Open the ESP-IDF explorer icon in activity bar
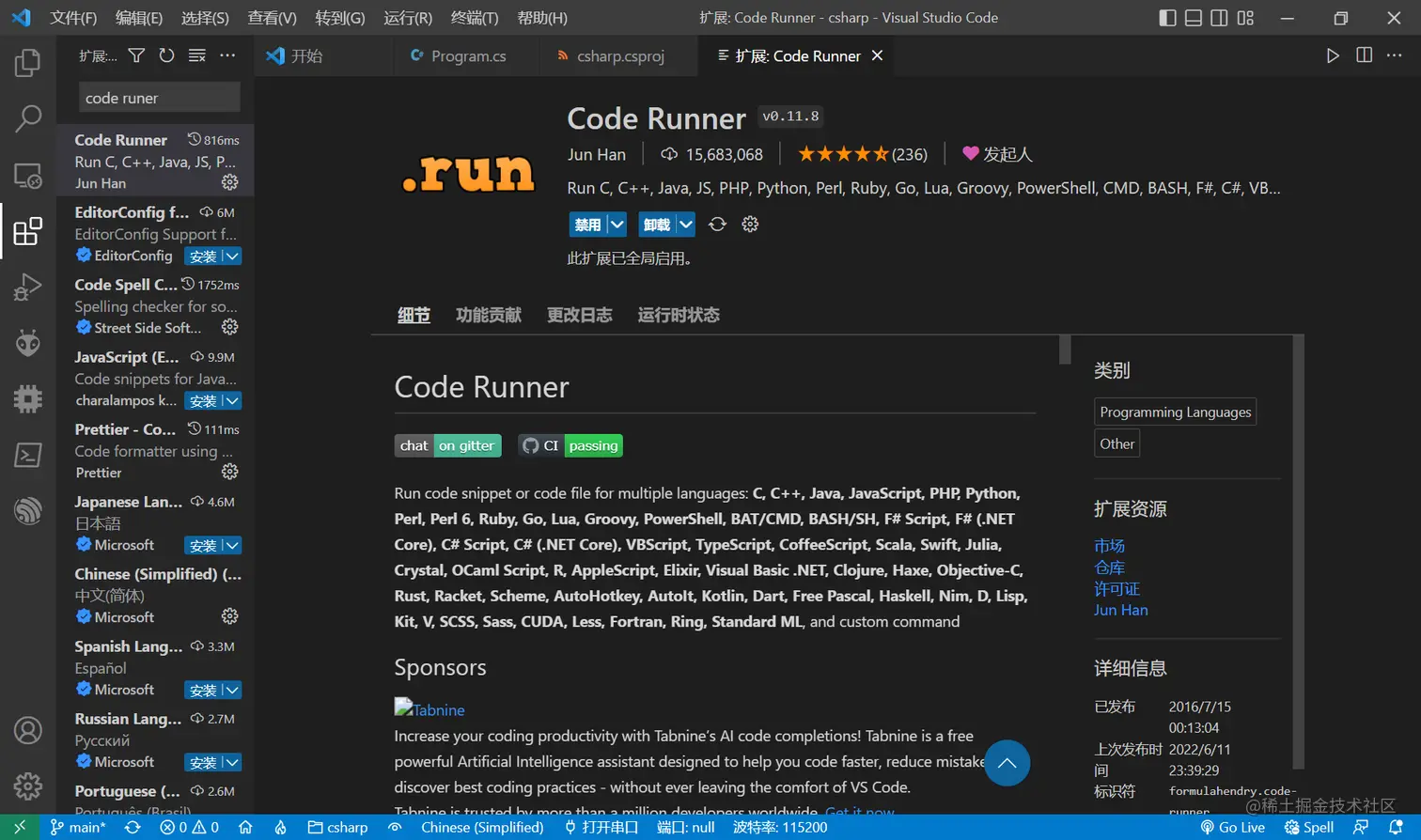The width and height of the screenshot is (1421, 840). 27,510
